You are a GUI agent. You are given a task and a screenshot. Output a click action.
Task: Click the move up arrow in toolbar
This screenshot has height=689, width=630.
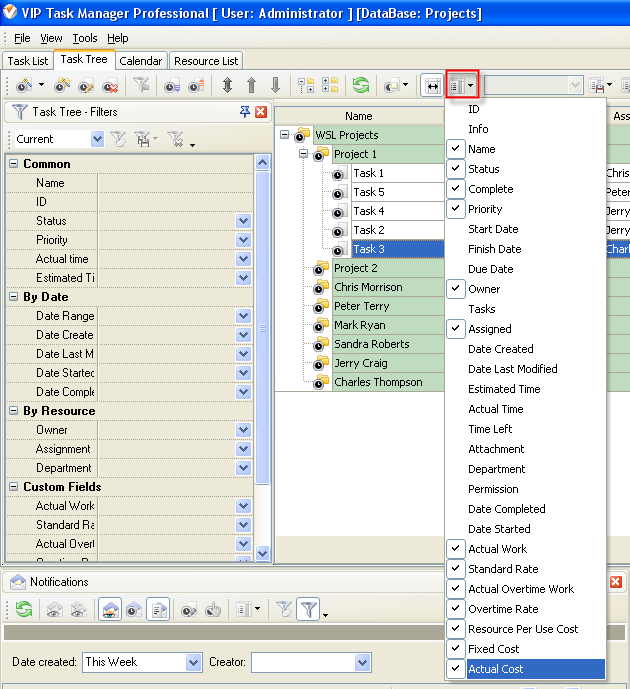251,86
